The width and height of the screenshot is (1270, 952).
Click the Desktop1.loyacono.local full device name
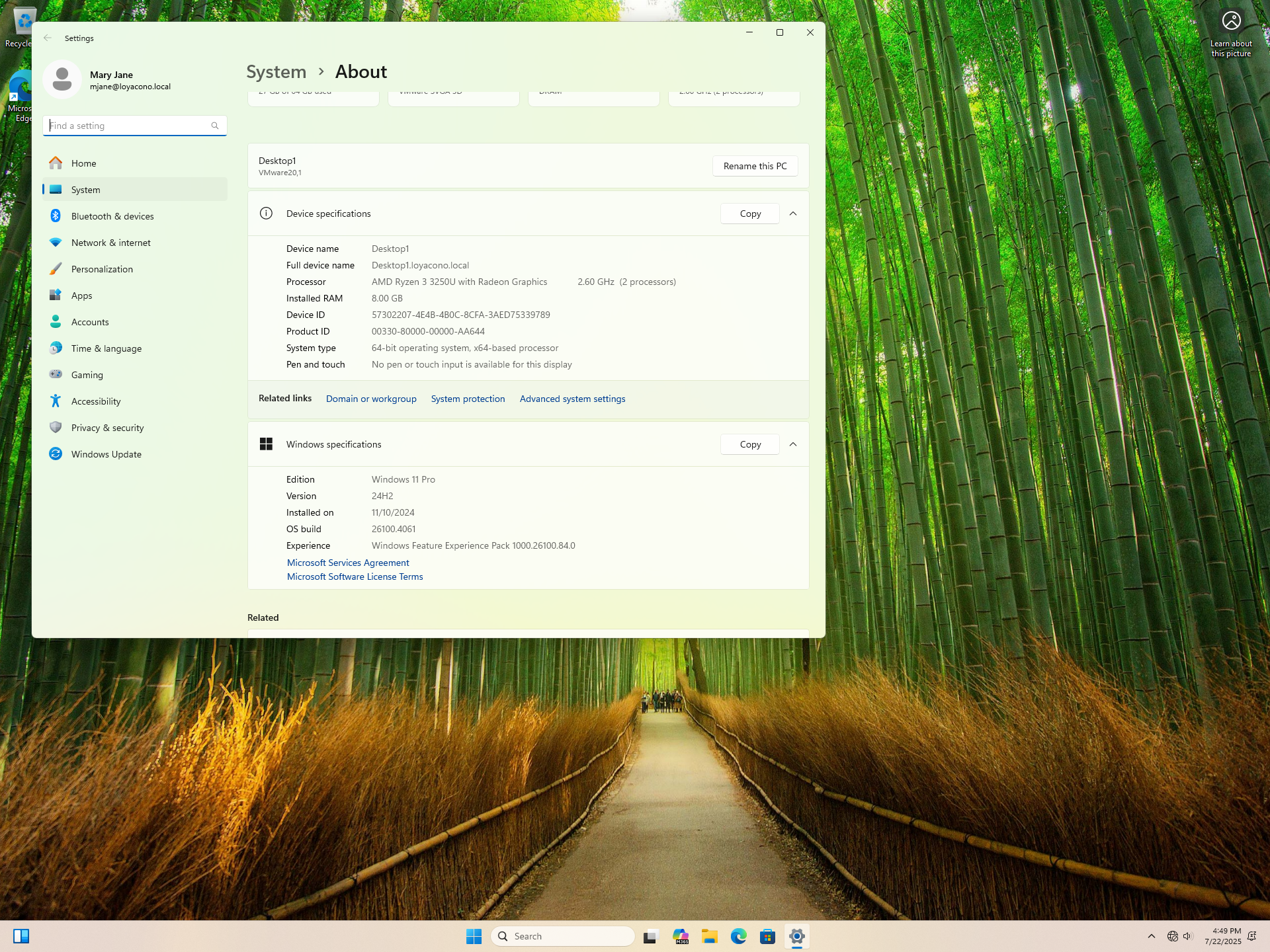point(420,265)
